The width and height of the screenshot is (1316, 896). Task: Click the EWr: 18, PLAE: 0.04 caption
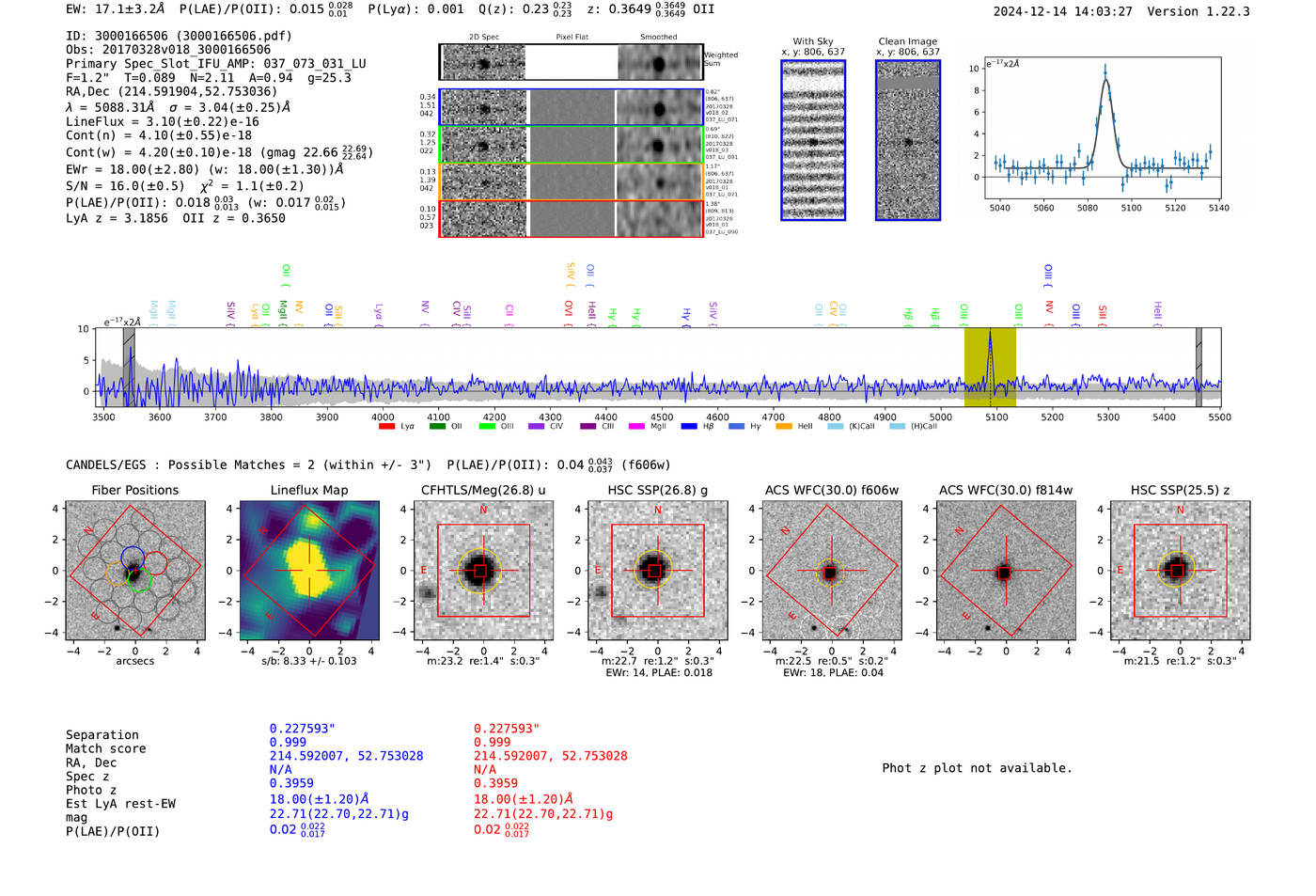click(831, 672)
